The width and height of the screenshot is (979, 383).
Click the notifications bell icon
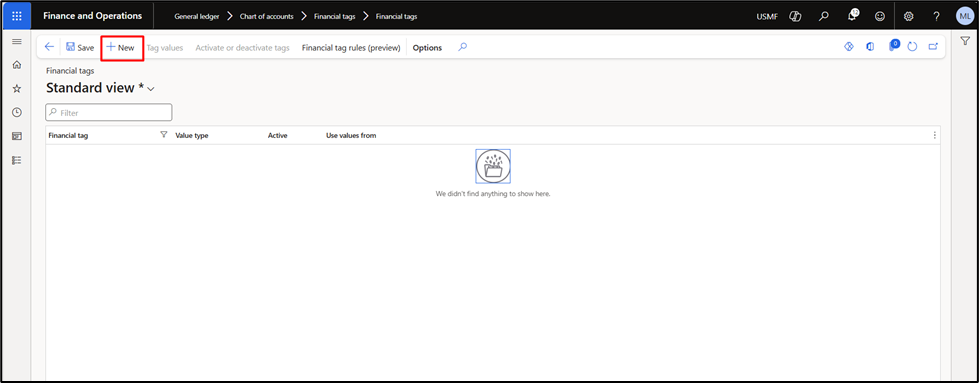click(x=852, y=16)
